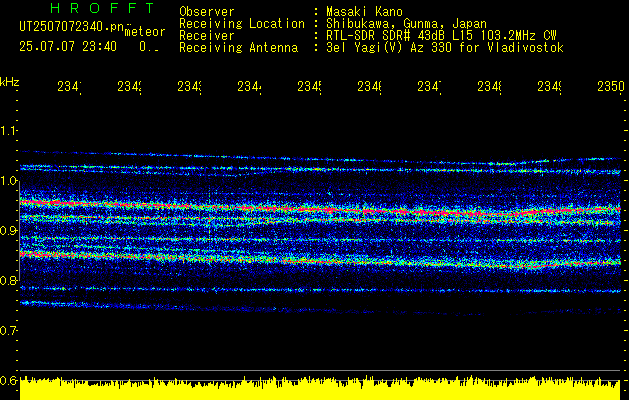Viewport: 629px width, 400px height.
Task: Click the Receiving Location label
Action: tap(242, 24)
